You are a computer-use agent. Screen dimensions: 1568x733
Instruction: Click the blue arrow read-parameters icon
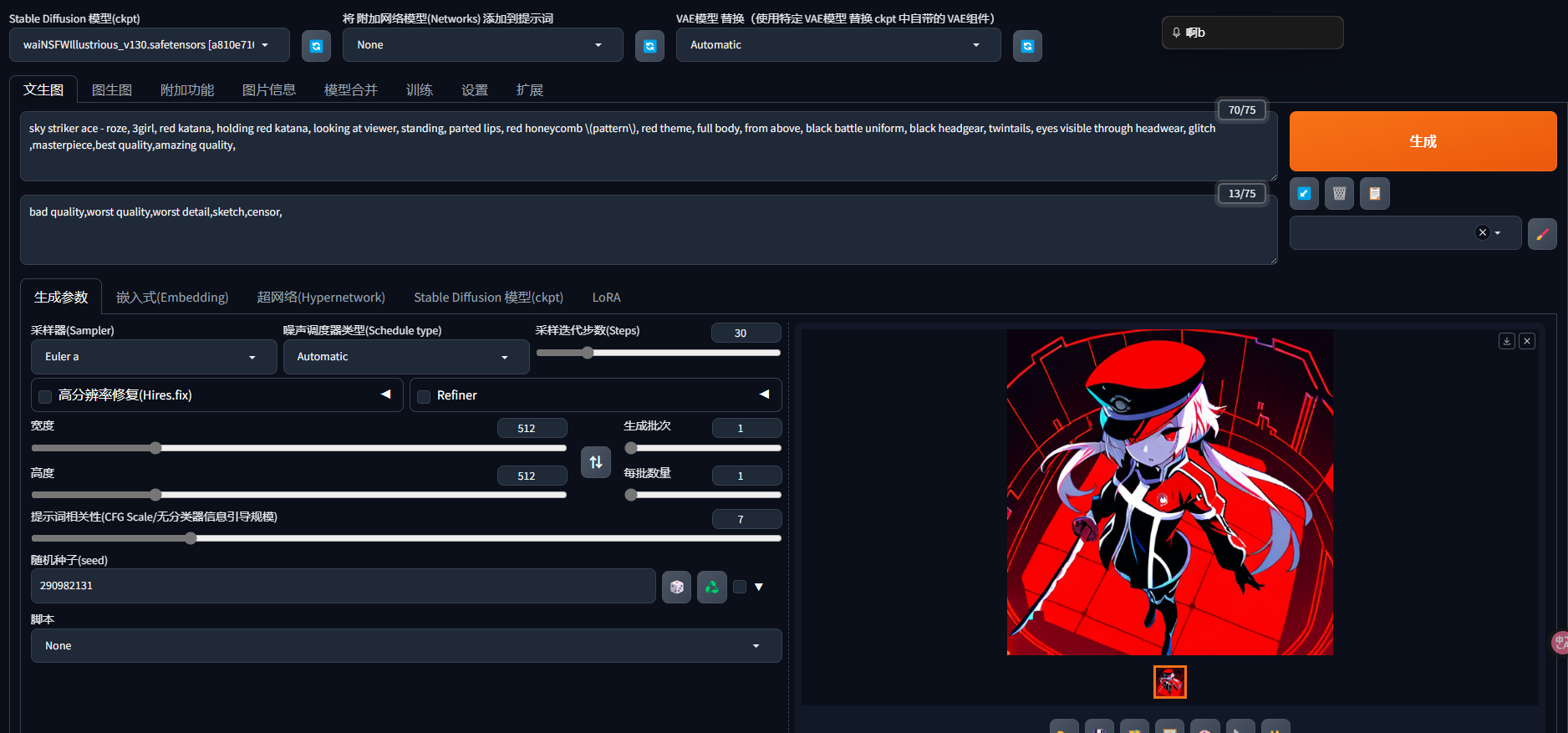[x=1304, y=193]
